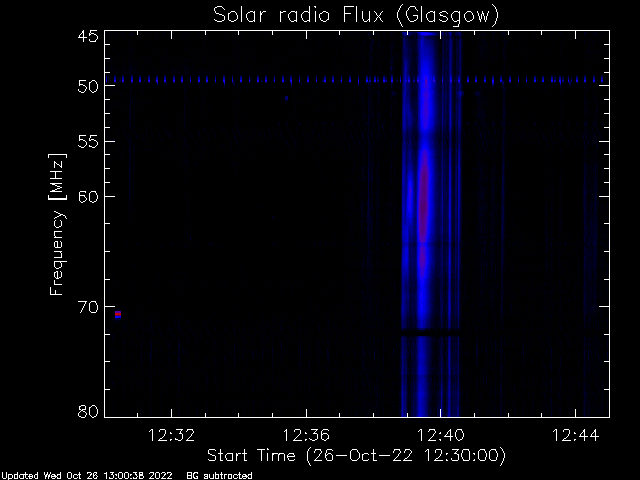Click the 12:32 time axis label
The image size is (640, 480).
click(171, 435)
